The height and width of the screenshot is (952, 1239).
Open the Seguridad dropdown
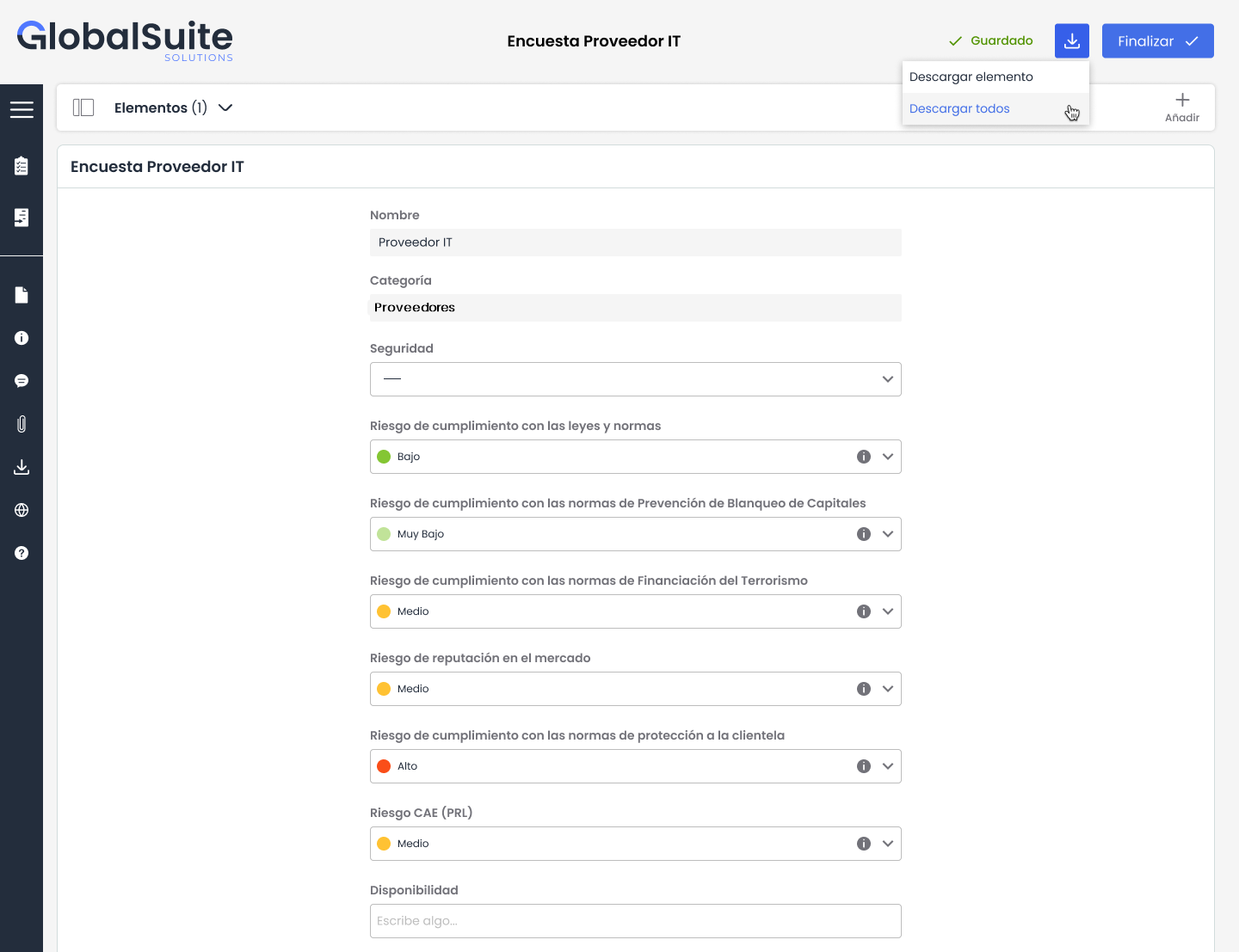click(x=635, y=379)
